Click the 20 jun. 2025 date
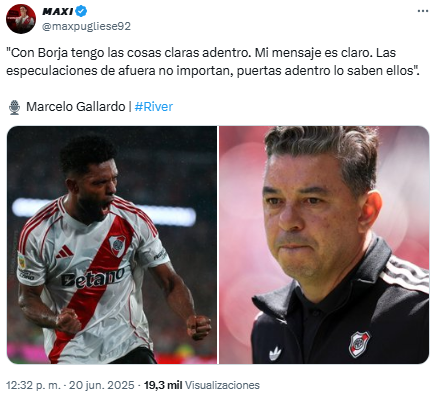Viewport: 441px width, 403px height. [102, 385]
